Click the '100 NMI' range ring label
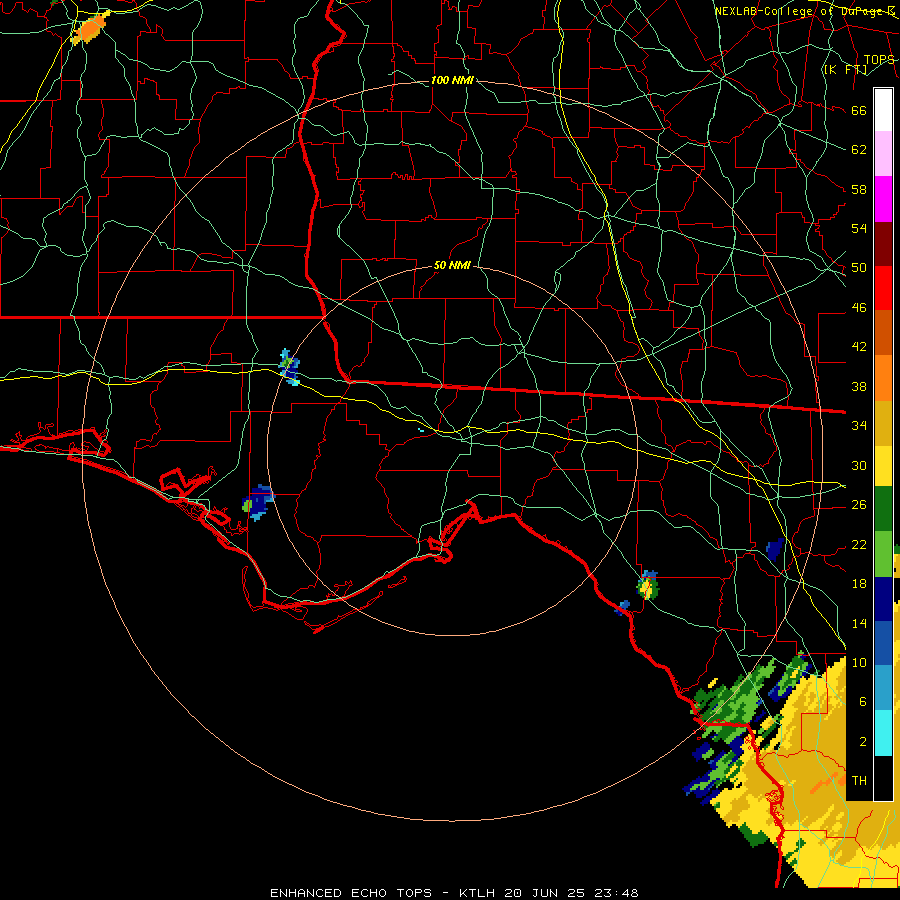900x900 pixels. tap(452, 80)
